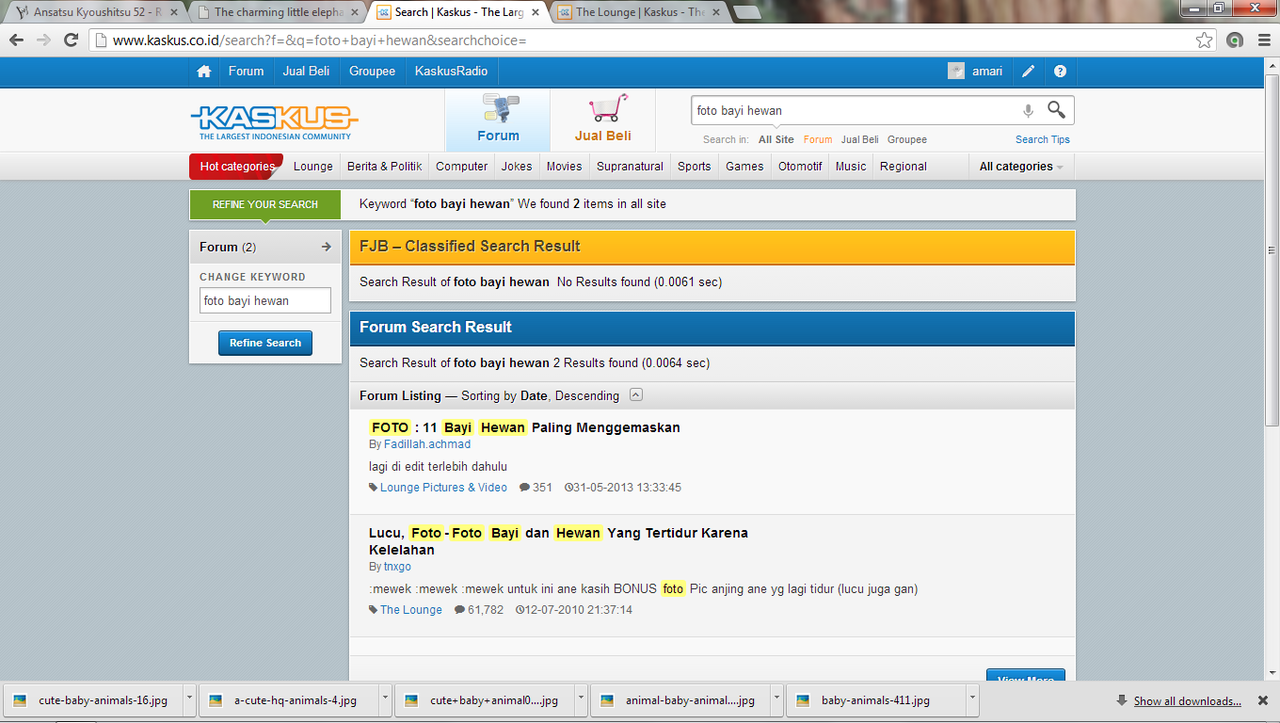
Task: Open Groupee menu item
Action: pos(372,71)
